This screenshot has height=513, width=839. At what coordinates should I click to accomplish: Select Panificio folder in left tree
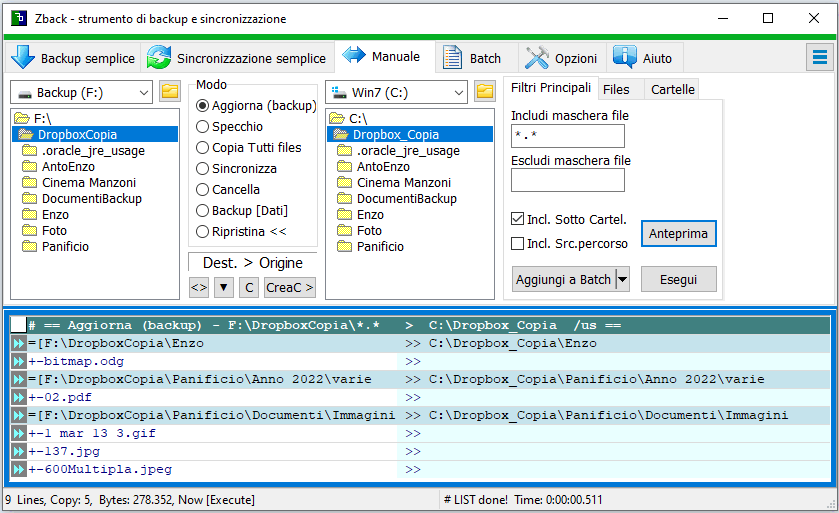[65, 247]
